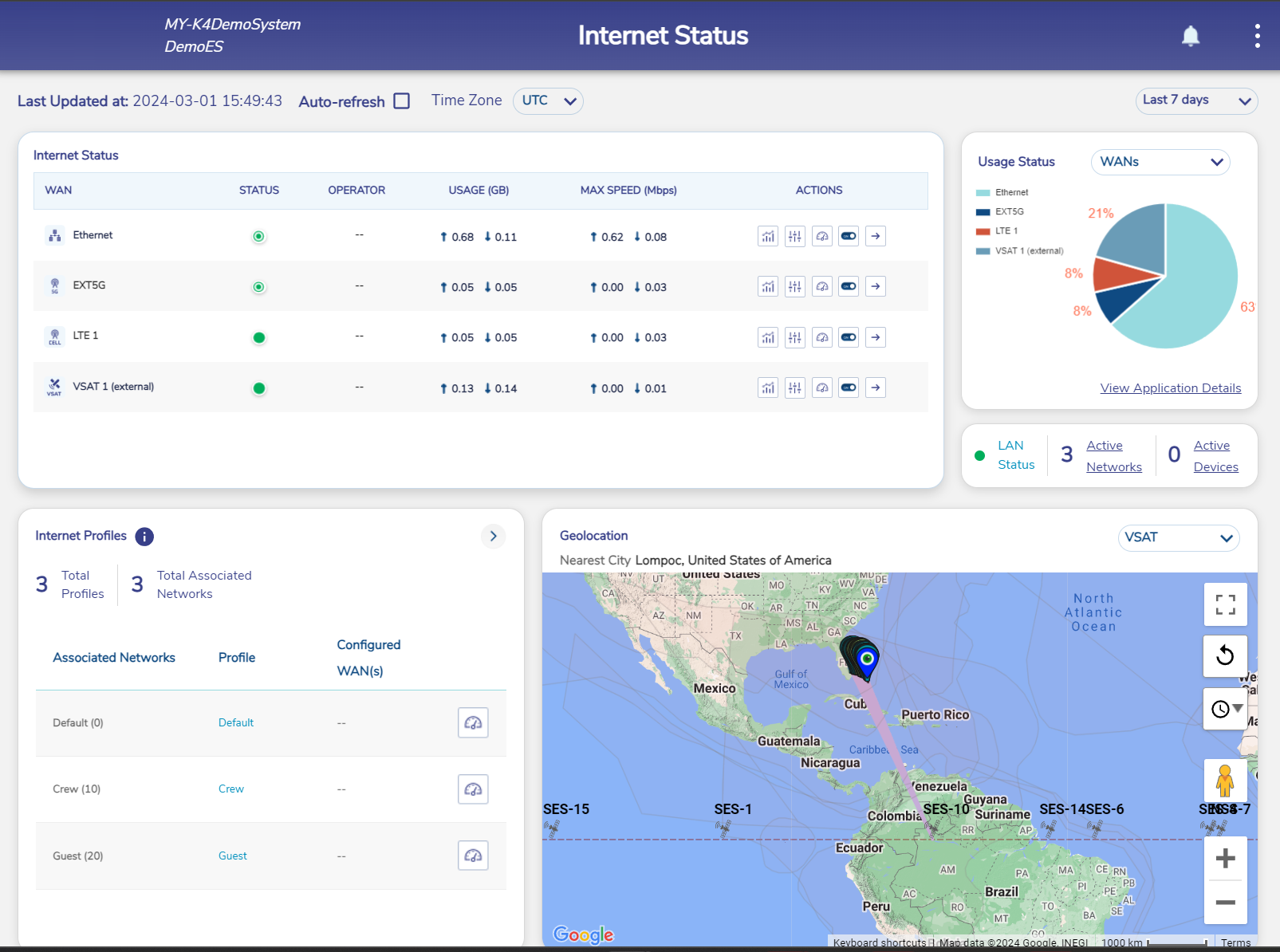Click speedometer icon for Crew profile
Image resolution: width=1280 pixels, height=952 pixels.
(473, 789)
